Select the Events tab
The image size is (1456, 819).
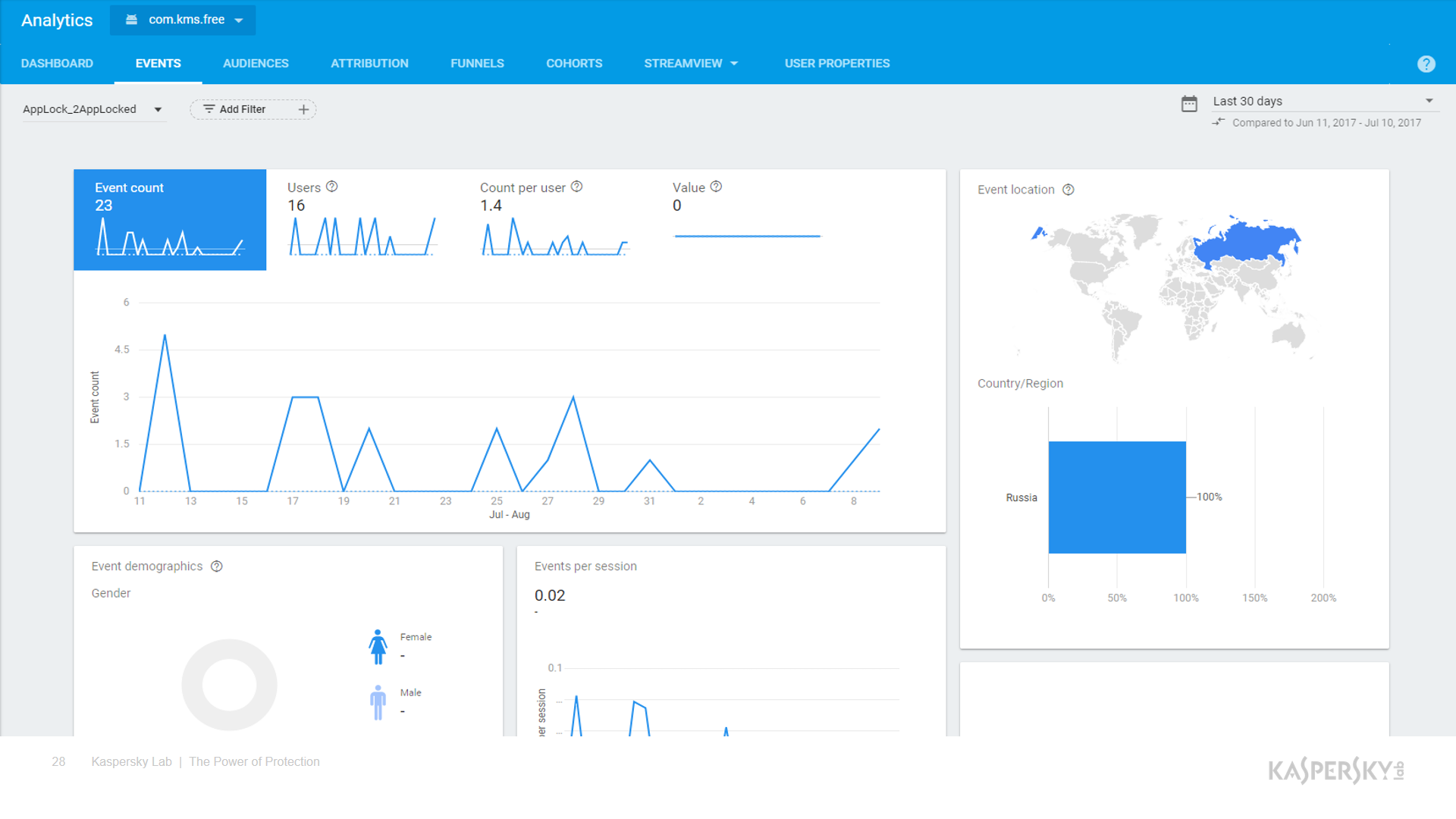pos(158,64)
